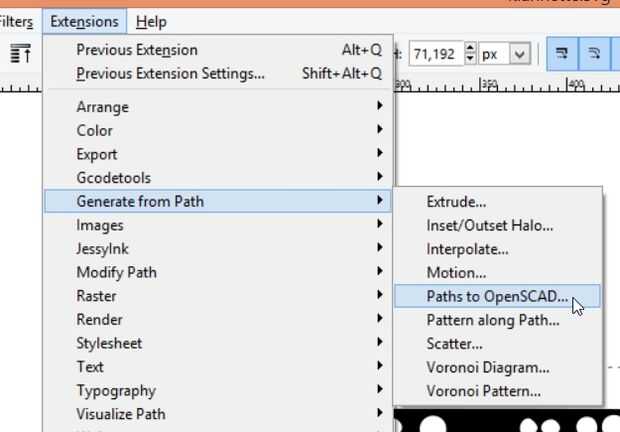
Task: Choose Previous Extension Settings entry
Action: [171, 73]
